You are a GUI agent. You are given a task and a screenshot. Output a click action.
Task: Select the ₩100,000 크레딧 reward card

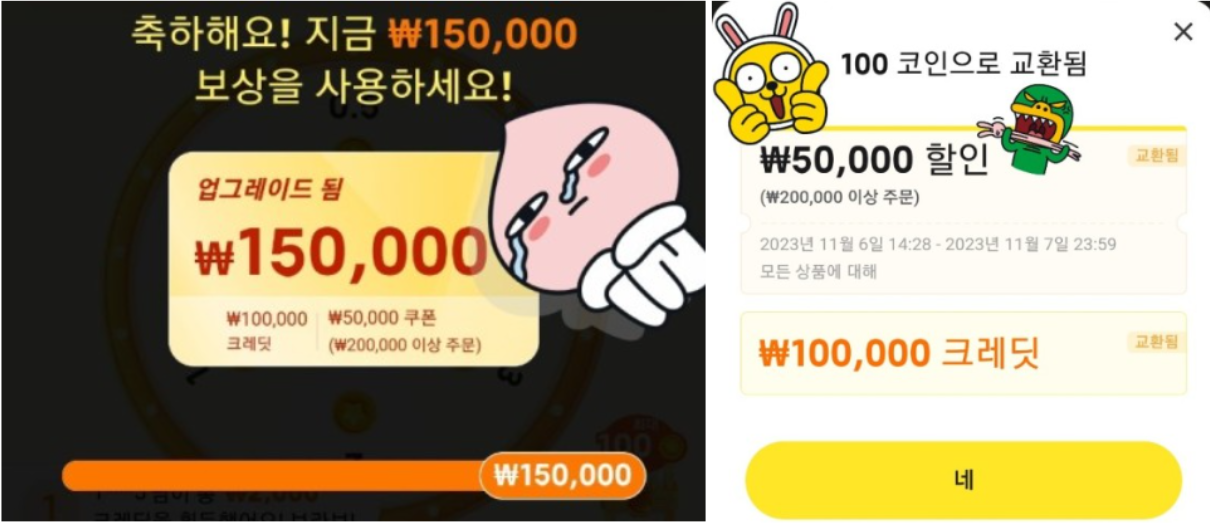(x=963, y=353)
